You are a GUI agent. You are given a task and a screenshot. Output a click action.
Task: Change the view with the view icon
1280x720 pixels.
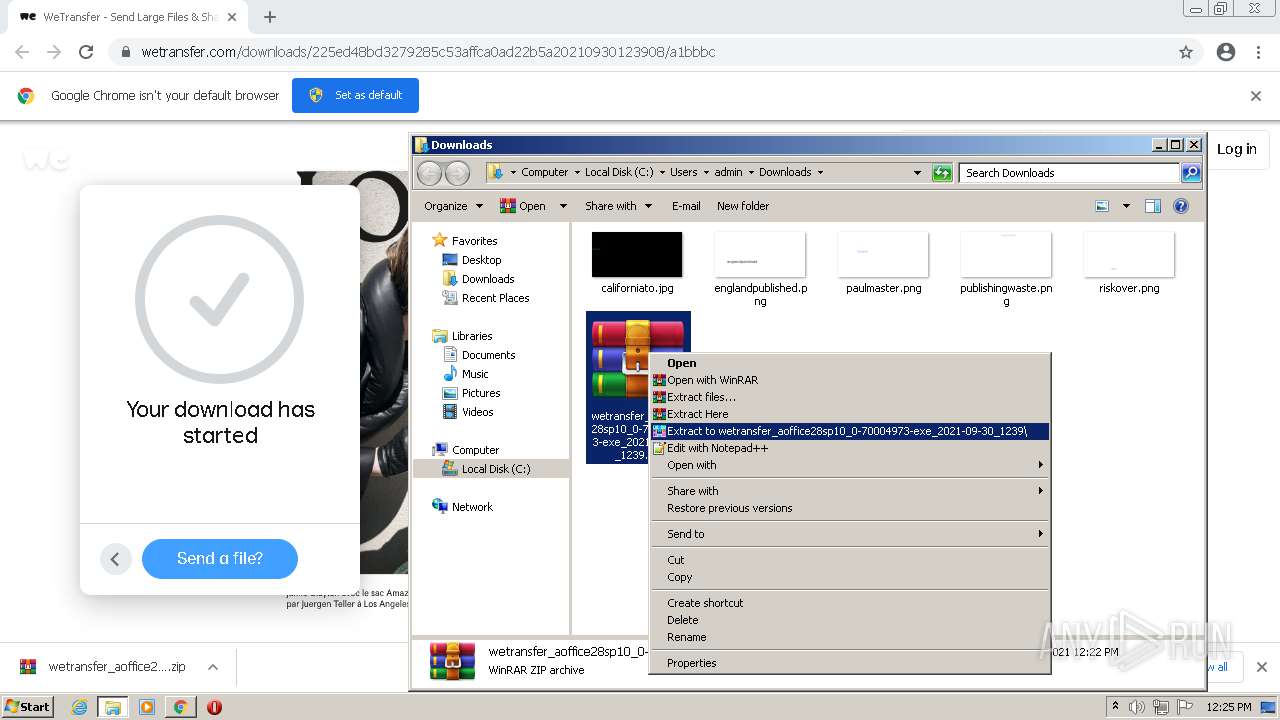coord(1102,206)
